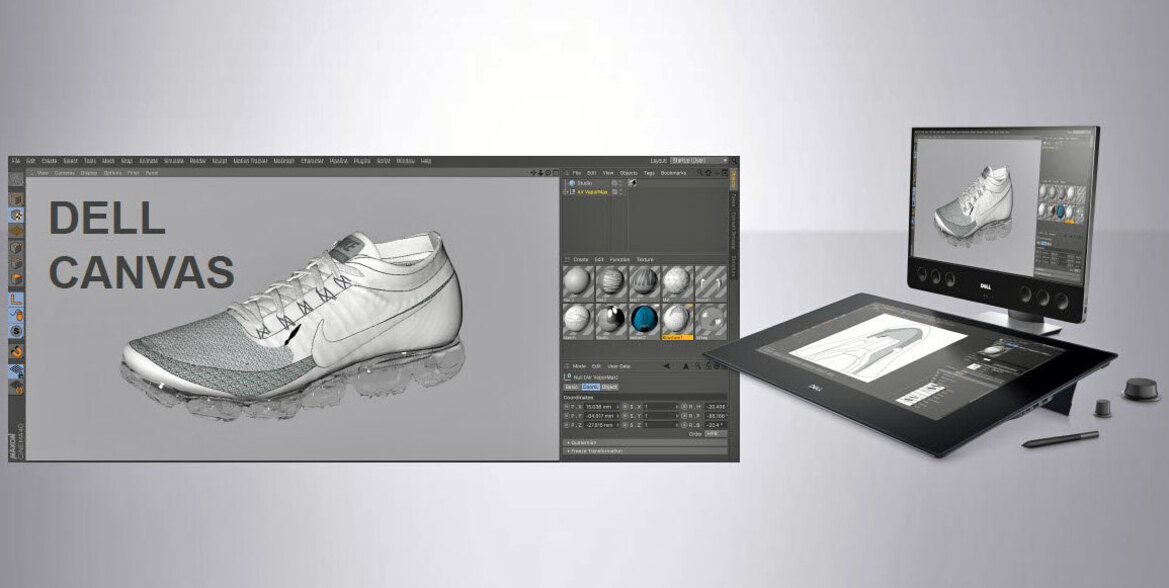Open the Layout dropdown showing Startup
Screen dimensions: 1169x588
click(698, 160)
